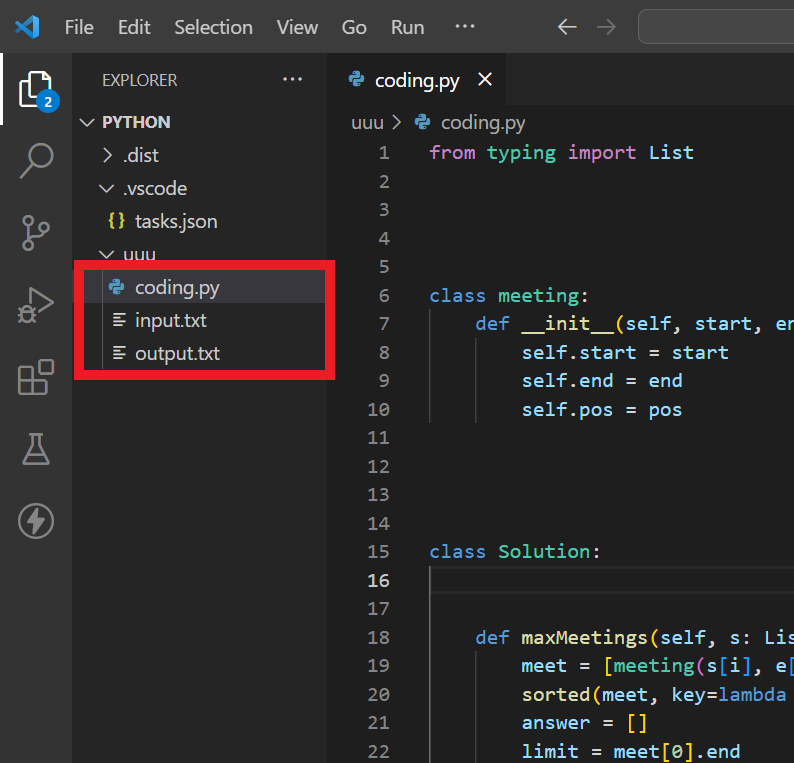Close the coding.py editor tab

tap(485, 80)
